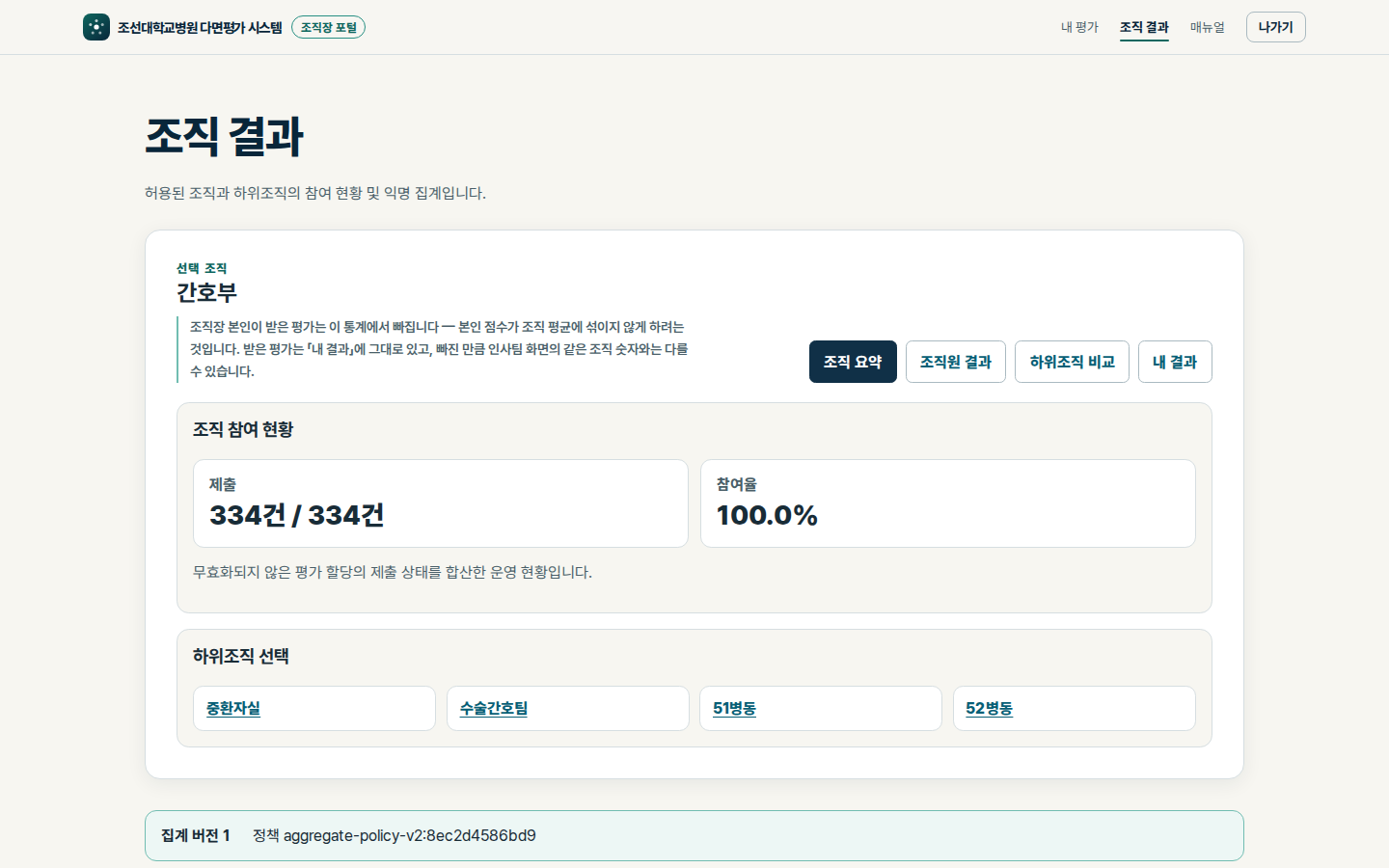Click the 제출 card label
Screen dimensions: 1389x868
click(223, 484)
